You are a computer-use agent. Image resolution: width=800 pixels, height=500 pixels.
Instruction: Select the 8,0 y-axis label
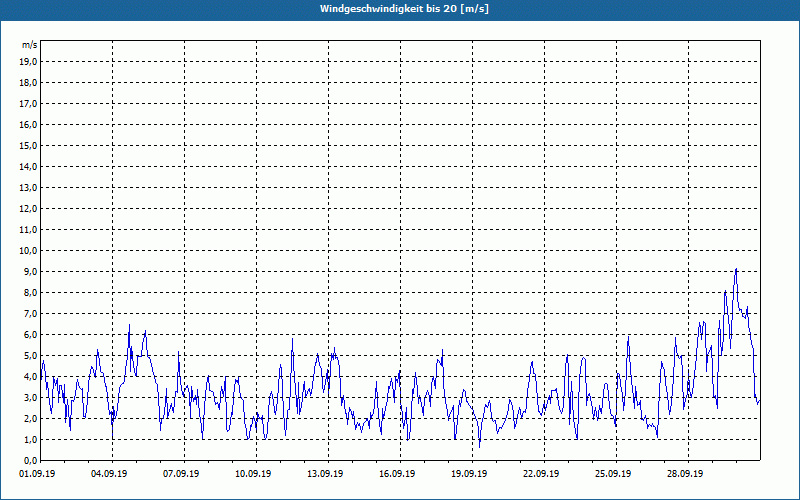point(31,293)
